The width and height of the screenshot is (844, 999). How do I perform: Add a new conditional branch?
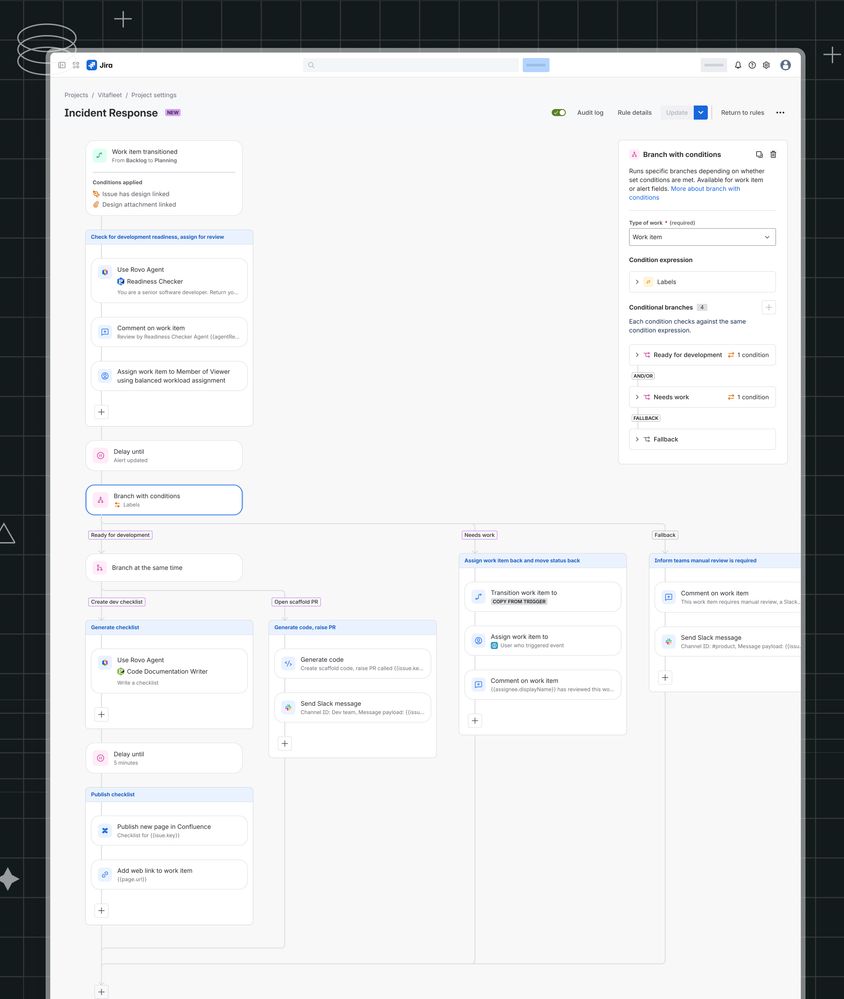coord(769,307)
